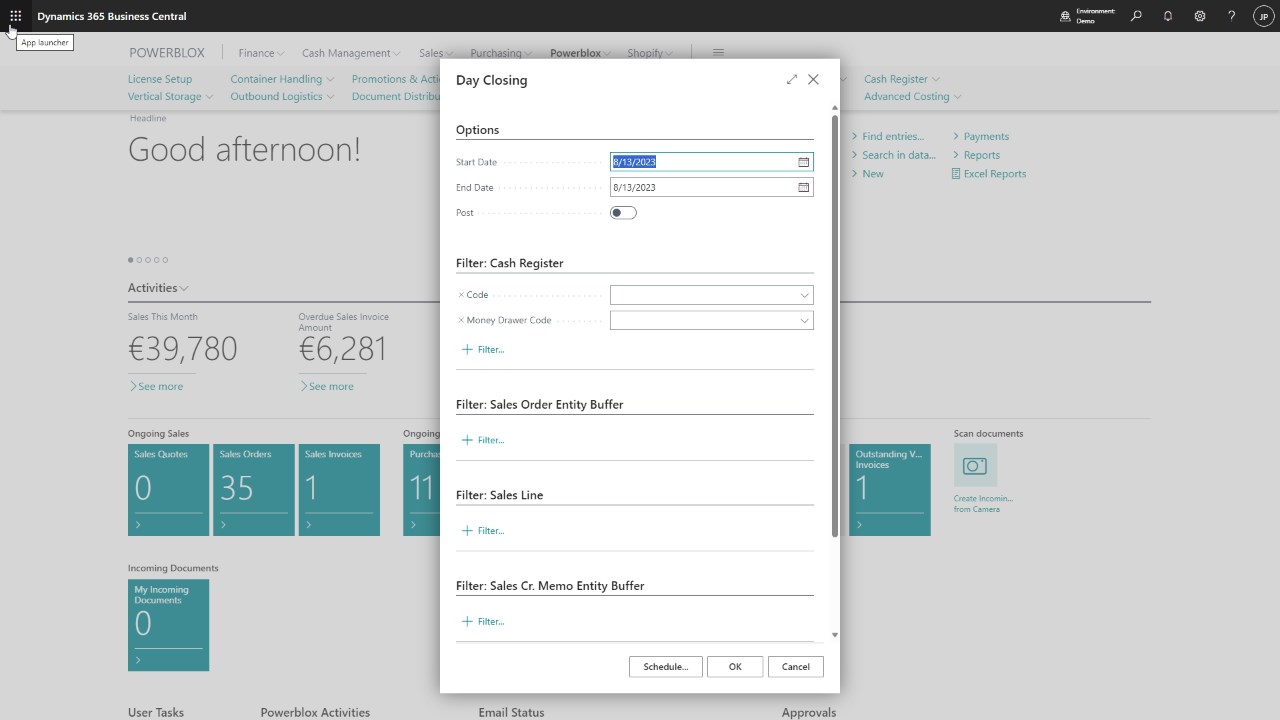Open the Powerblox menu tab
The image size is (1280, 720).
pos(576,53)
